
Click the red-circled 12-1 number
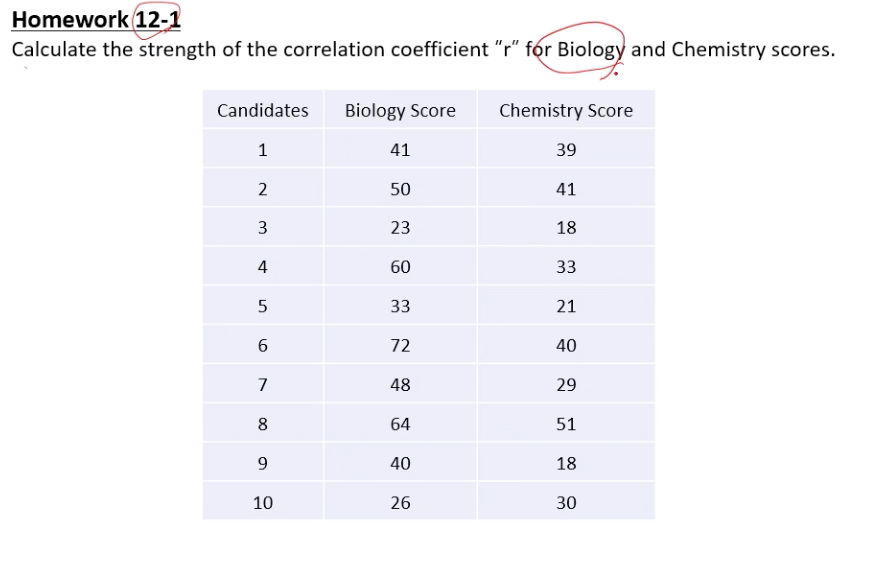pyautogui.click(x=158, y=20)
